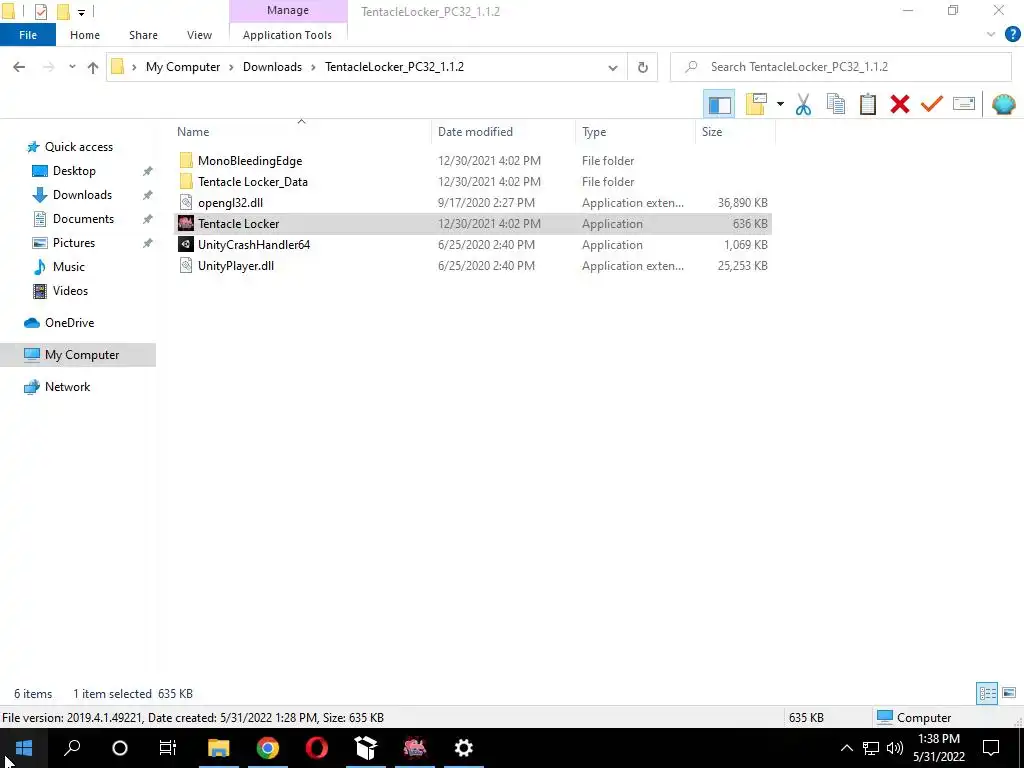Screen dimensions: 1024x768
Task: Open the new folder dropdown arrow
Action: [780, 104]
